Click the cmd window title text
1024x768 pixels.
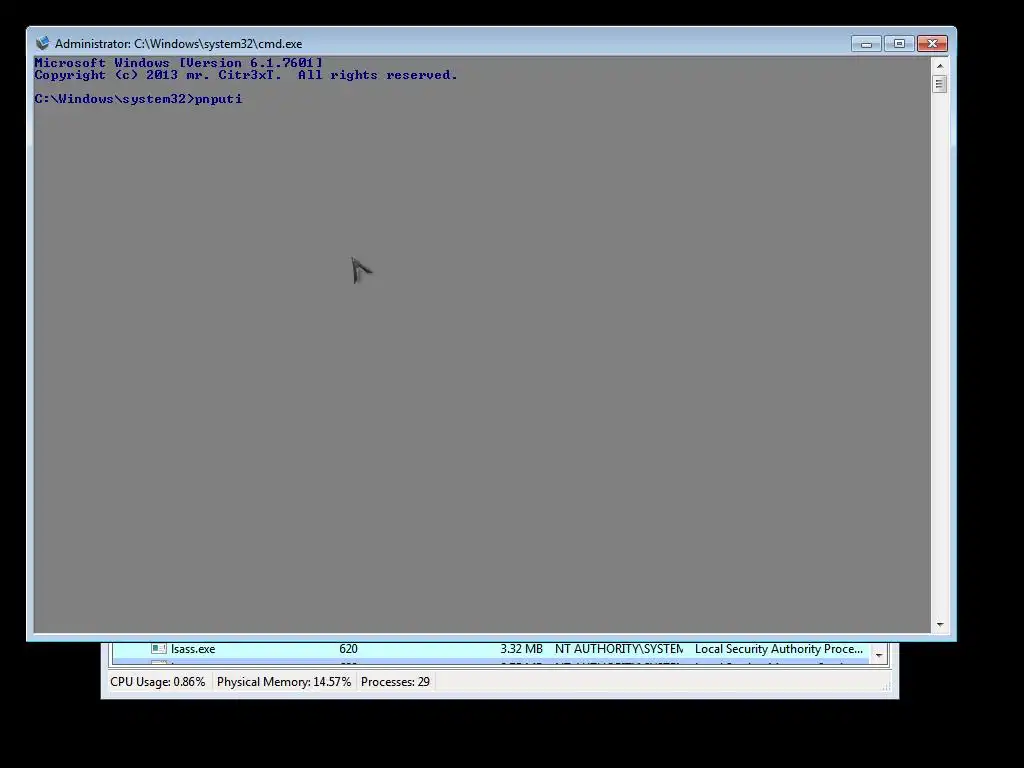click(178, 44)
